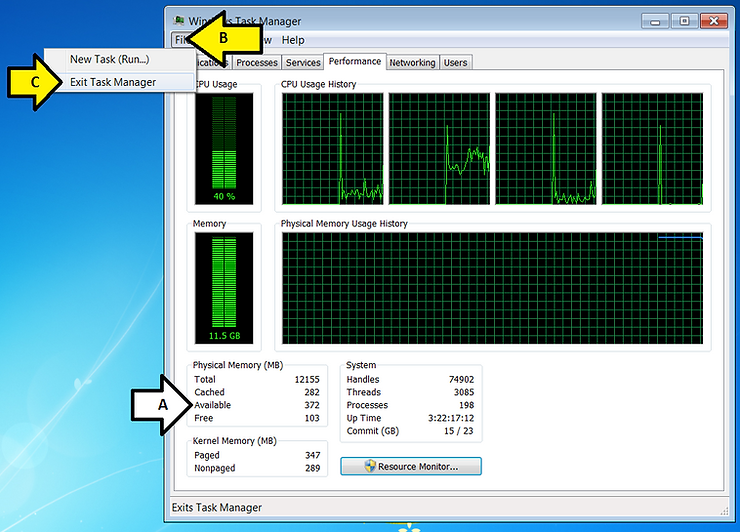740x532 pixels.
Task: Click Up Time value 3:22:17:12
Action: tap(451, 418)
